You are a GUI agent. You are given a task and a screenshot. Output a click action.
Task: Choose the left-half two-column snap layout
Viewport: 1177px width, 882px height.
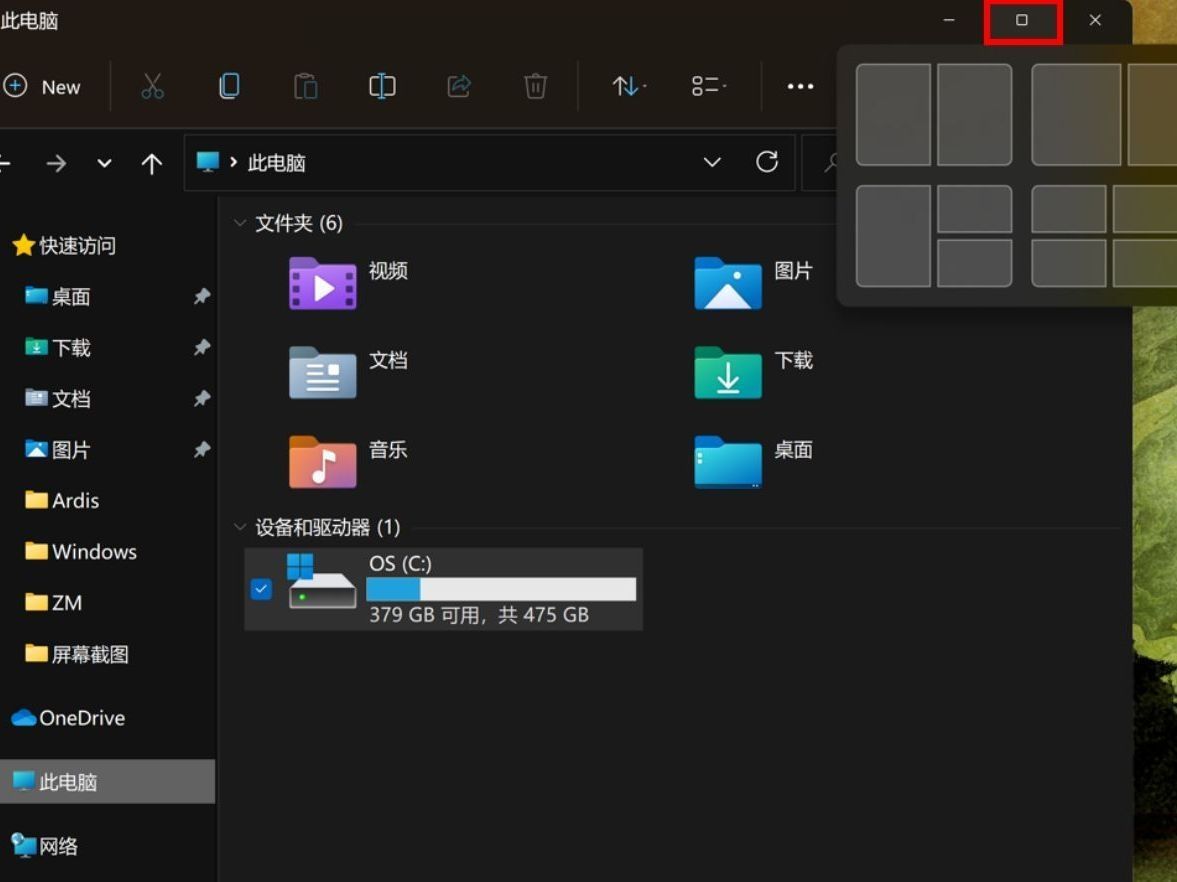[893, 115]
